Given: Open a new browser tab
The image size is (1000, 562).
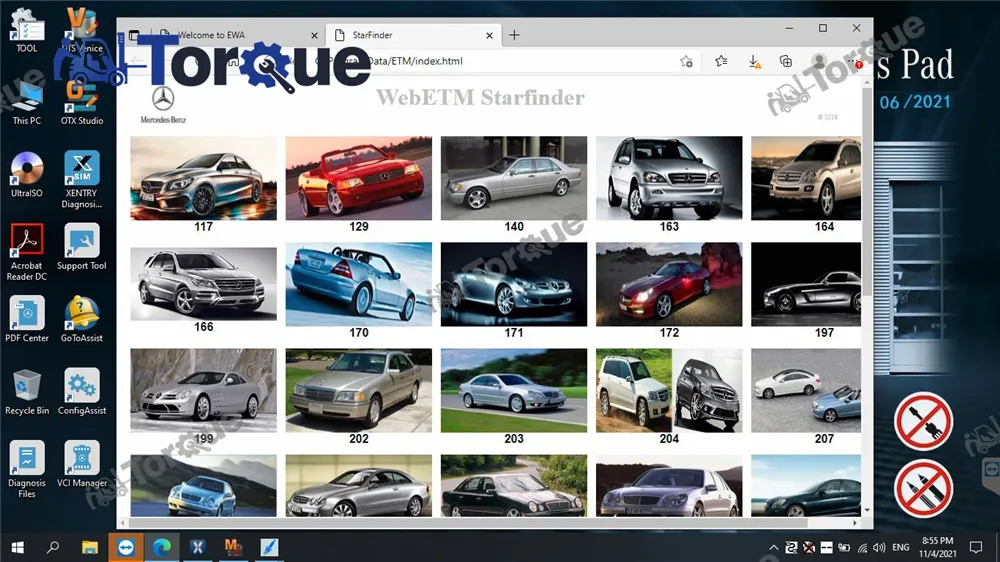Looking at the screenshot, I should 514,35.
